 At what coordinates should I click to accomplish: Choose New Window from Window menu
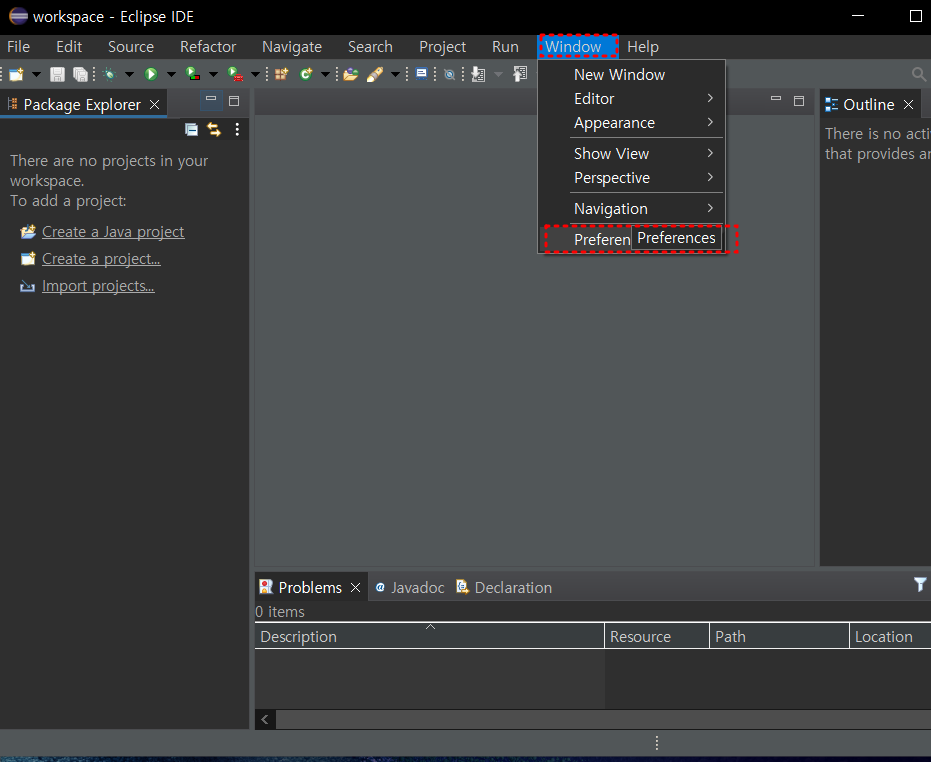click(x=631, y=75)
